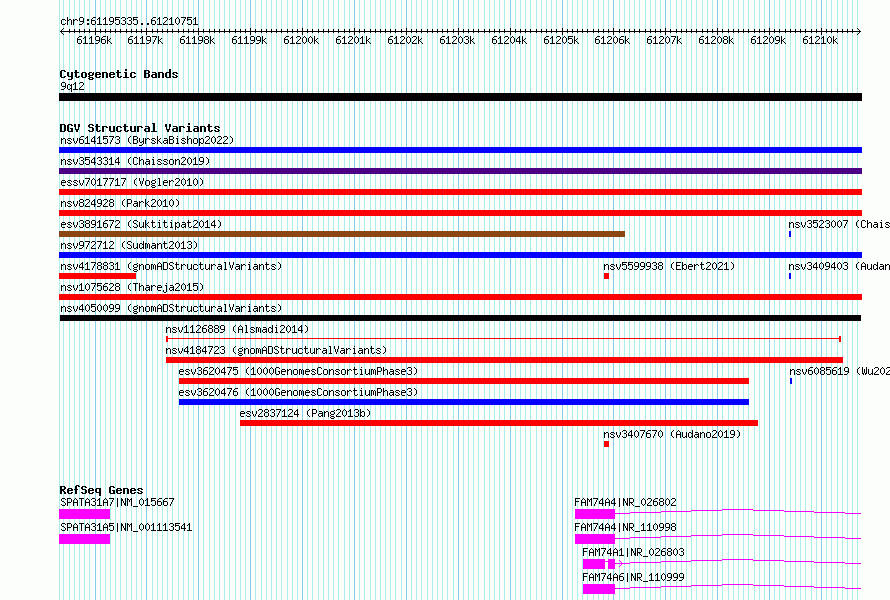890x600 pixels.
Task: Click the red square marker for nsv5599938 Ebert2021
Action: (606, 276)
